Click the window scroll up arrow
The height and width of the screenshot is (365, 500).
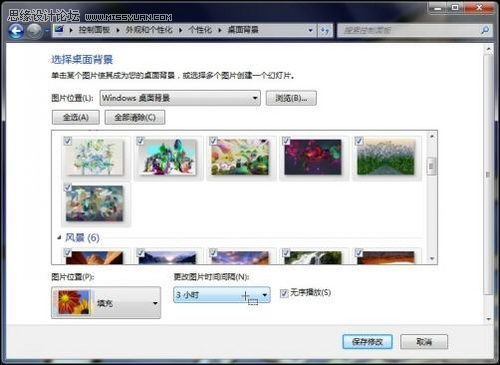(488, 49)
